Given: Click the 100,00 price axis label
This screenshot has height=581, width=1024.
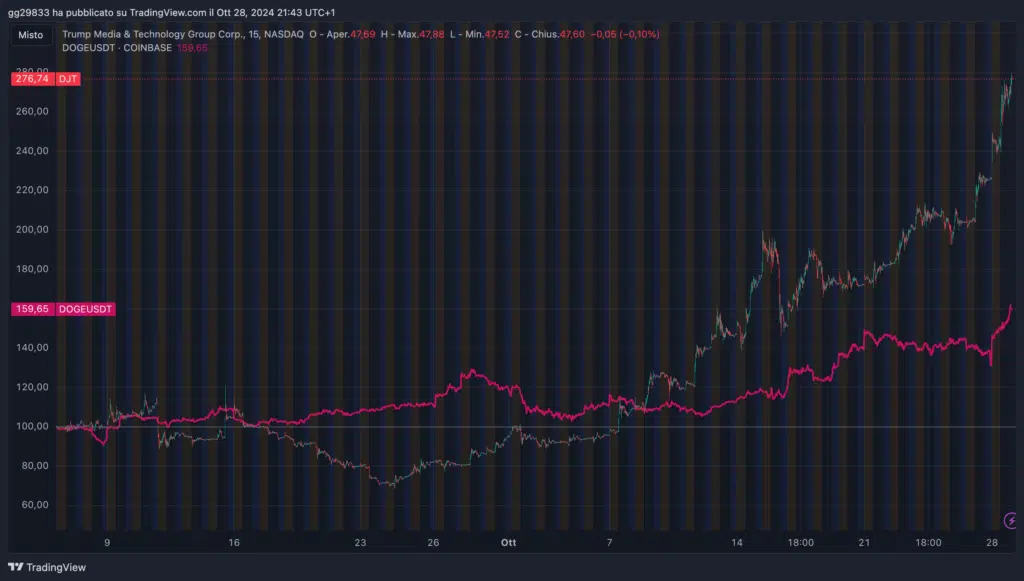Looking at the screenshot, I should (32, 426).
